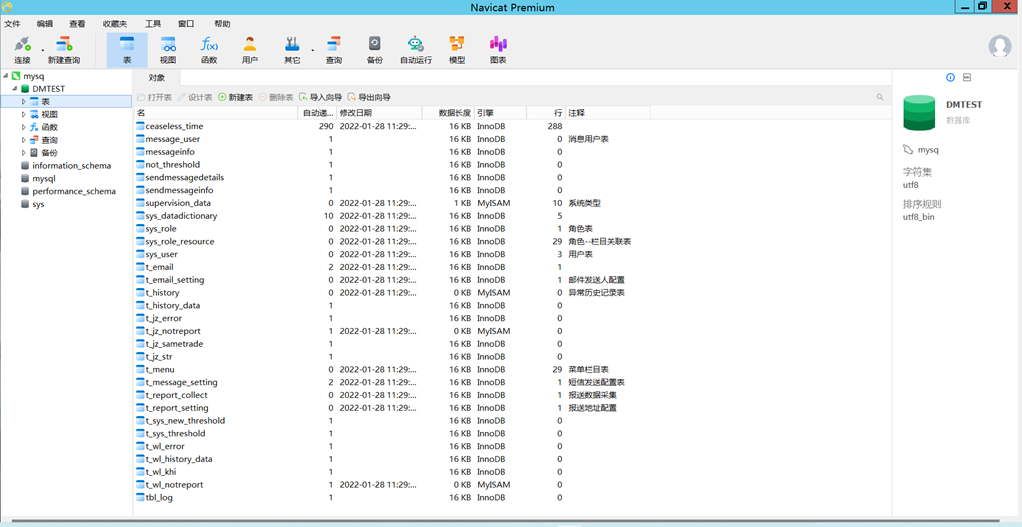Open the 函数 functions toolbar icon
1022x527 pixels.
pyautogui.click(x=209, y=50)
